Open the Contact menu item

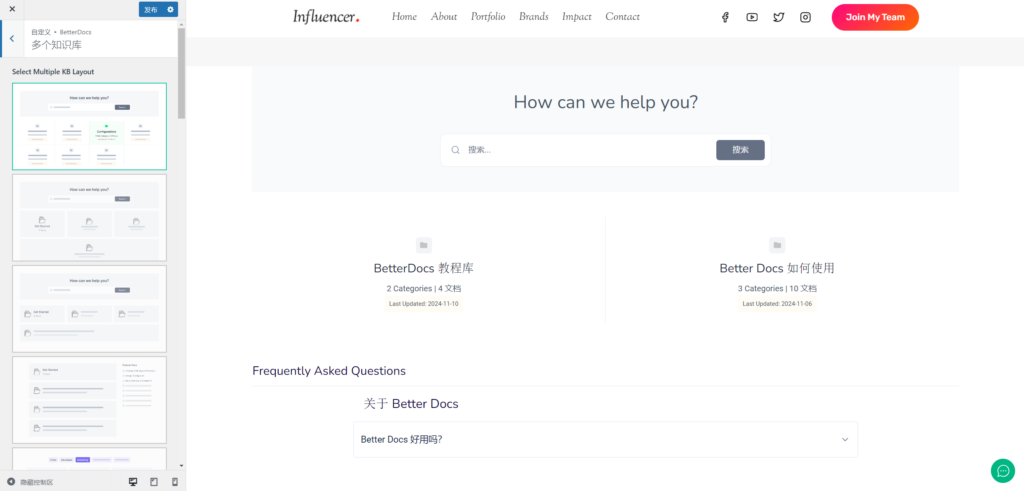coord(622,17)
